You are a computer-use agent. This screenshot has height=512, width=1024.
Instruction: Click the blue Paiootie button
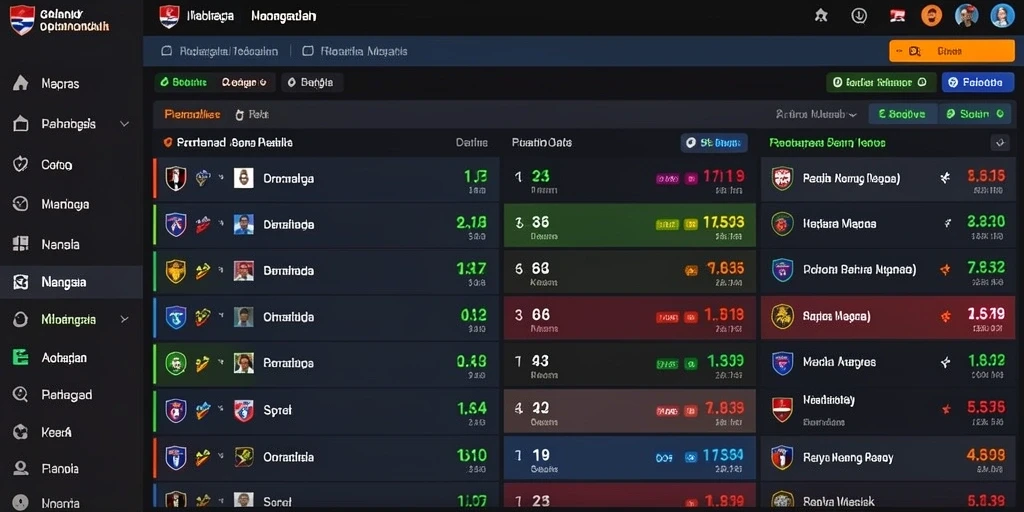978,82
